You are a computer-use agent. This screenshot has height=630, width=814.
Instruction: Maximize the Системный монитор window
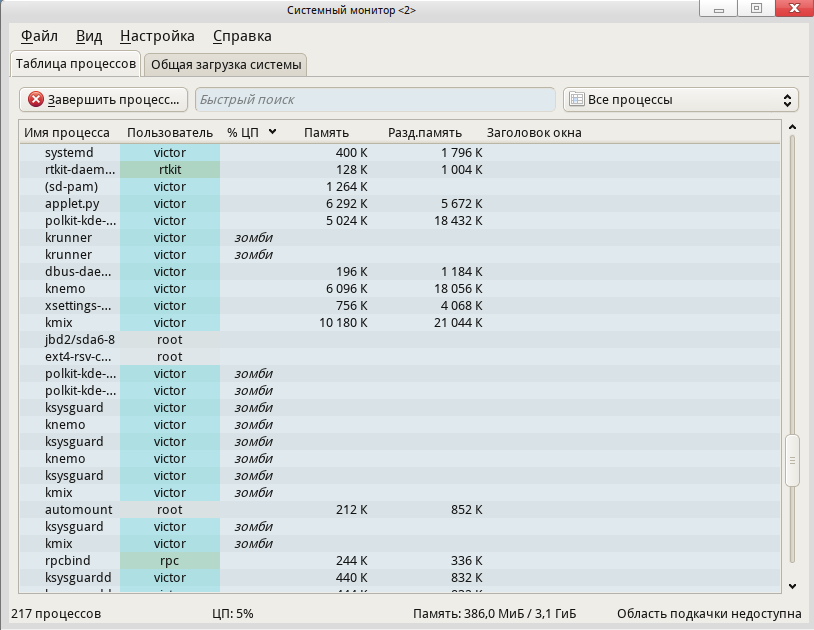pos(758,9)
